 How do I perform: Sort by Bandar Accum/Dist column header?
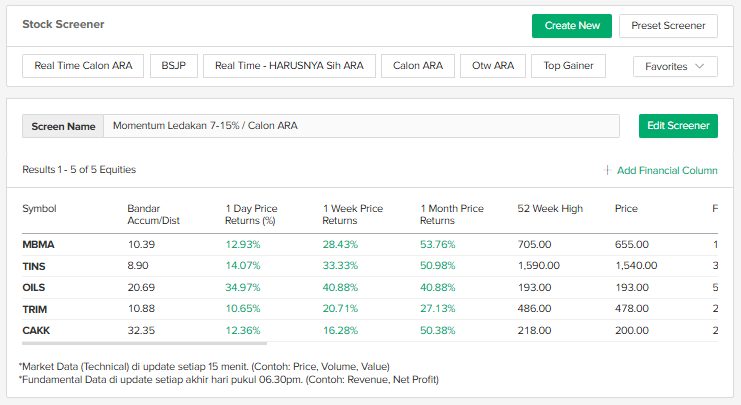(152, 214)
